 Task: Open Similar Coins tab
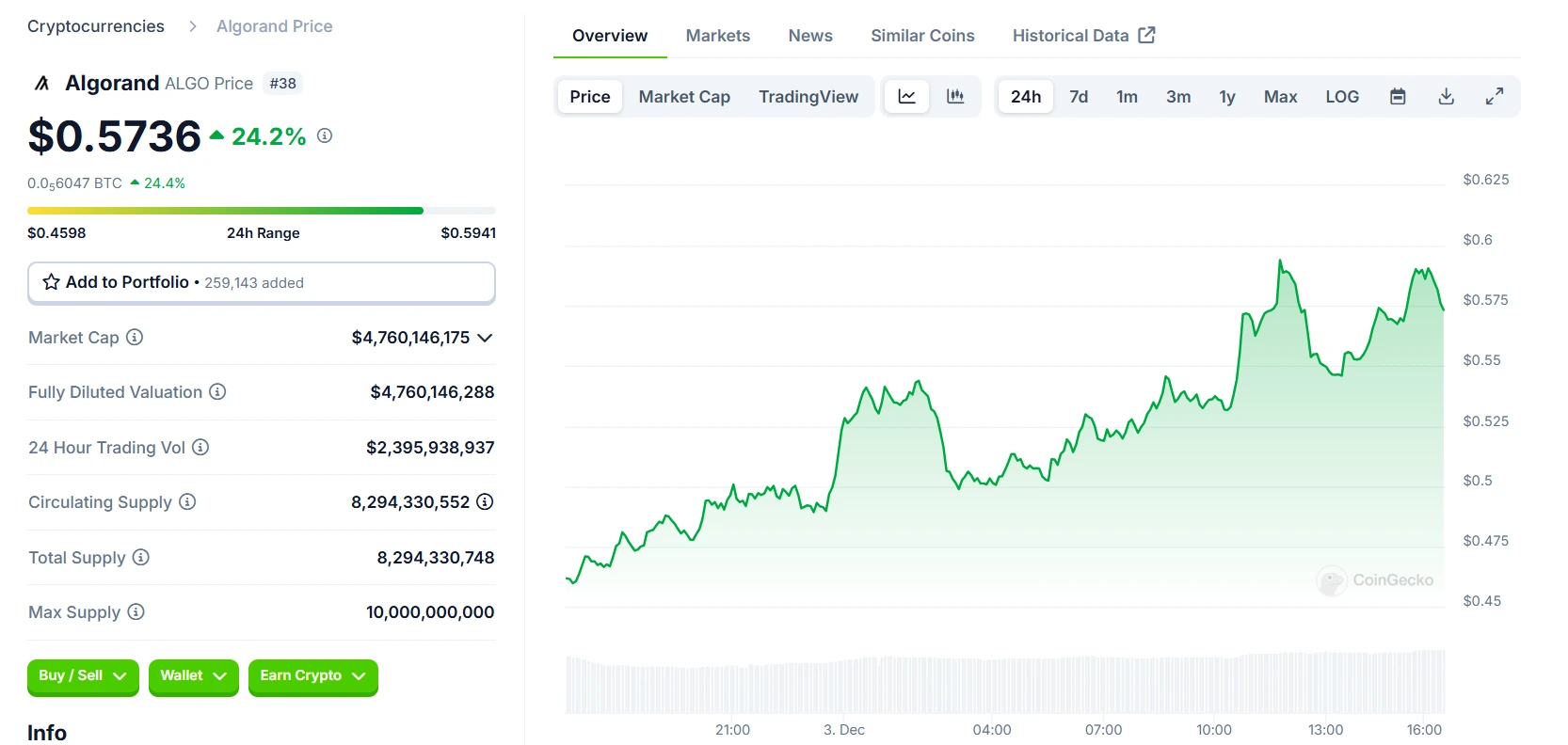922,36
